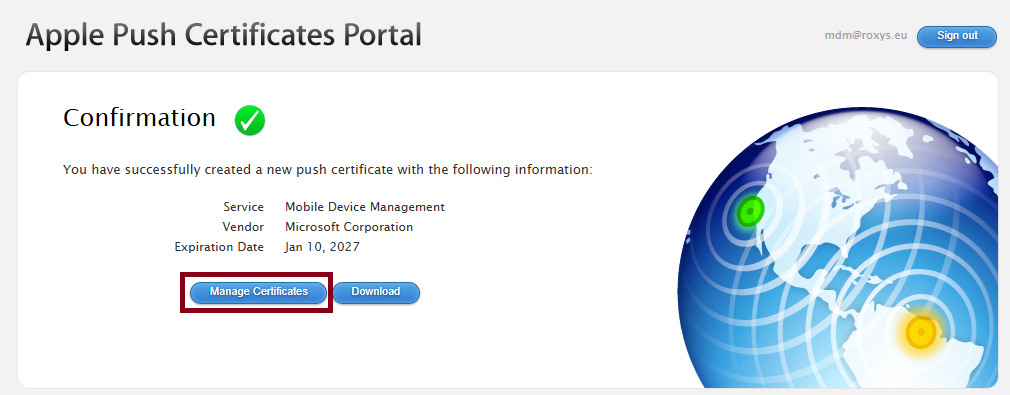Click the Manage Certificates button
This screenshot has height=395, width=1010.
258,292
